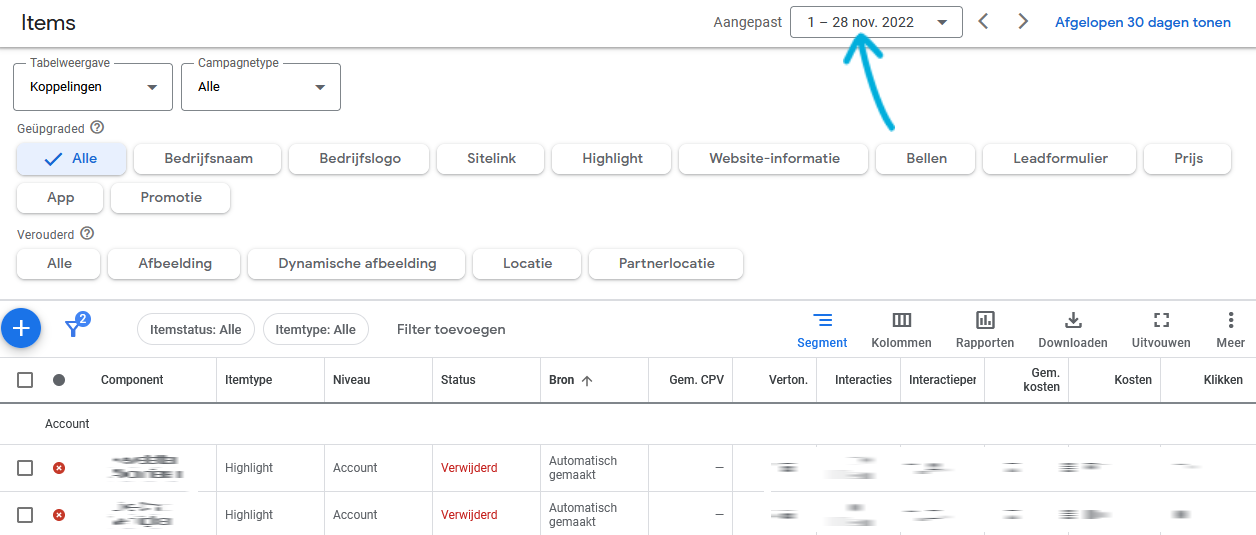Click the blue plus add button
The width and height of the screenshot is (1256, 535).
tap(21, 328)
